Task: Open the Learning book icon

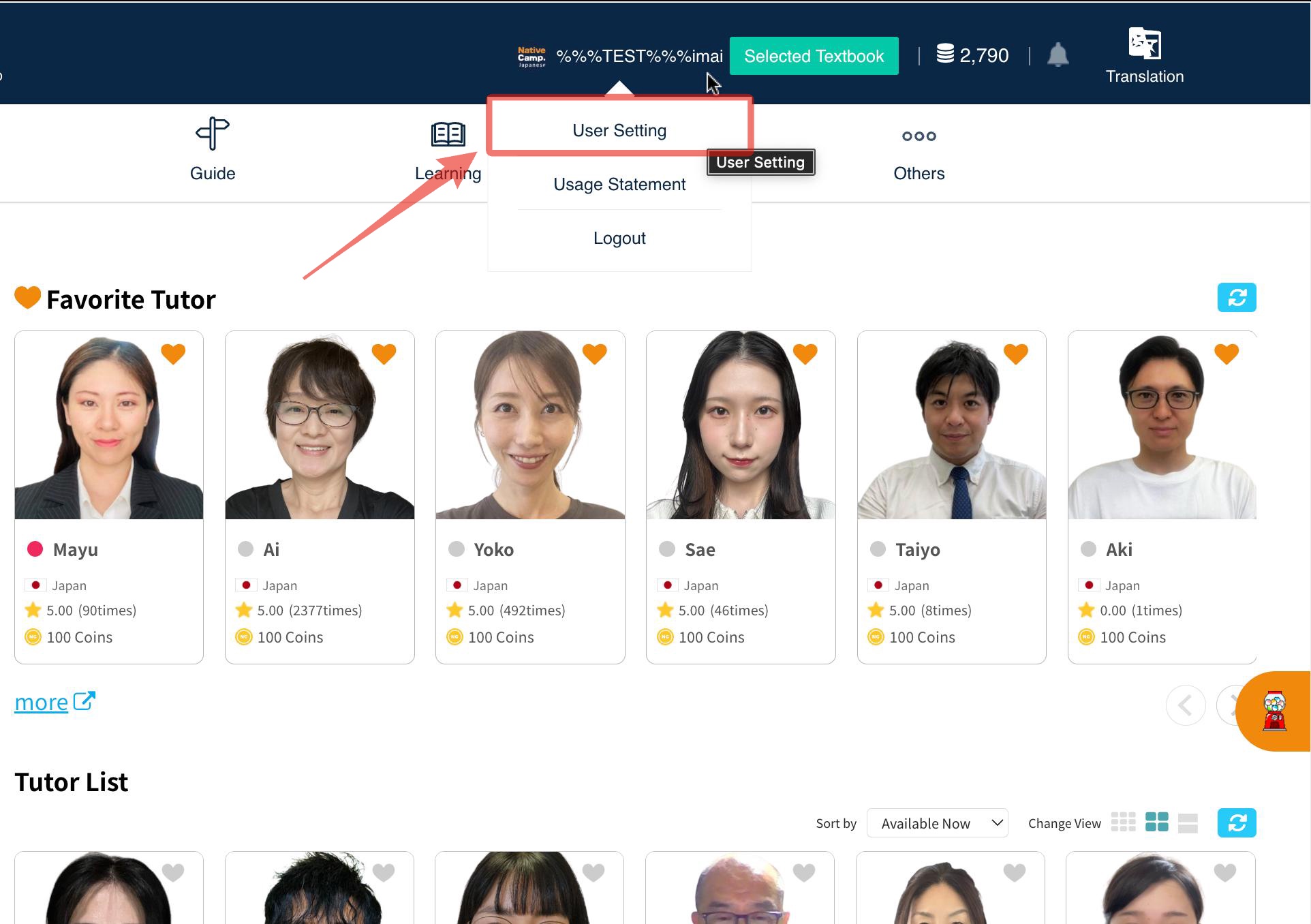Action: click(448, 134)
